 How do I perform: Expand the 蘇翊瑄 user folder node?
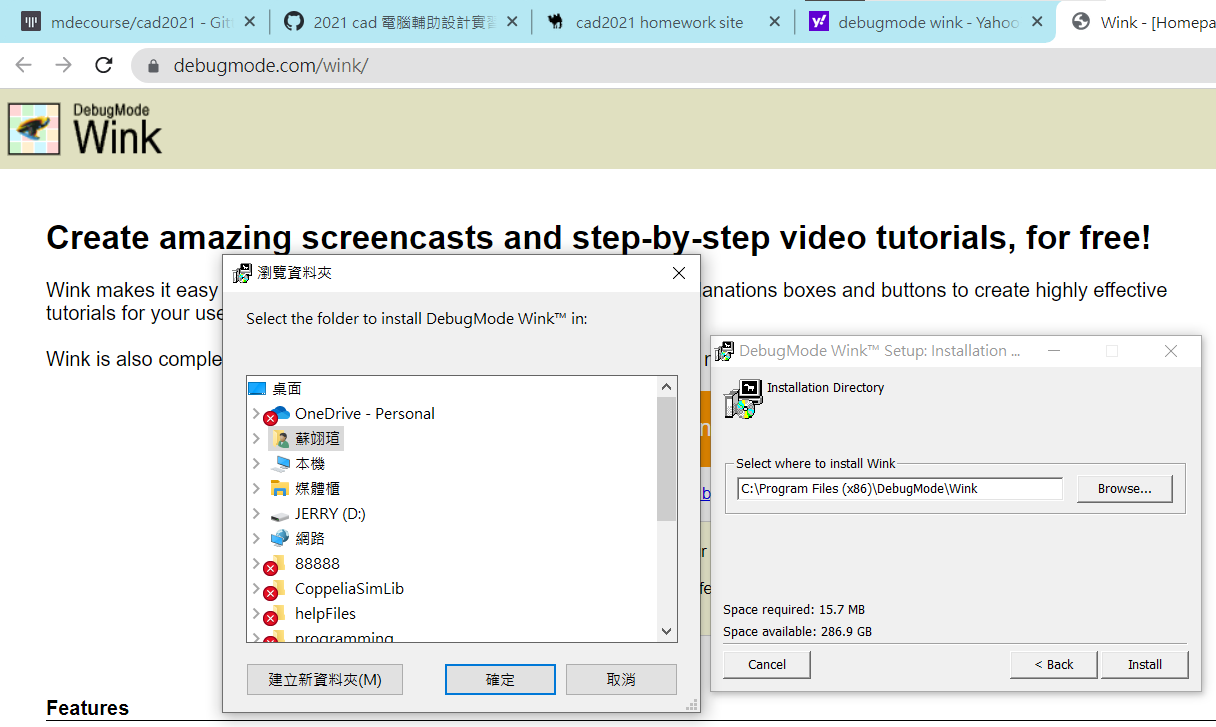[x=256, y=438]
